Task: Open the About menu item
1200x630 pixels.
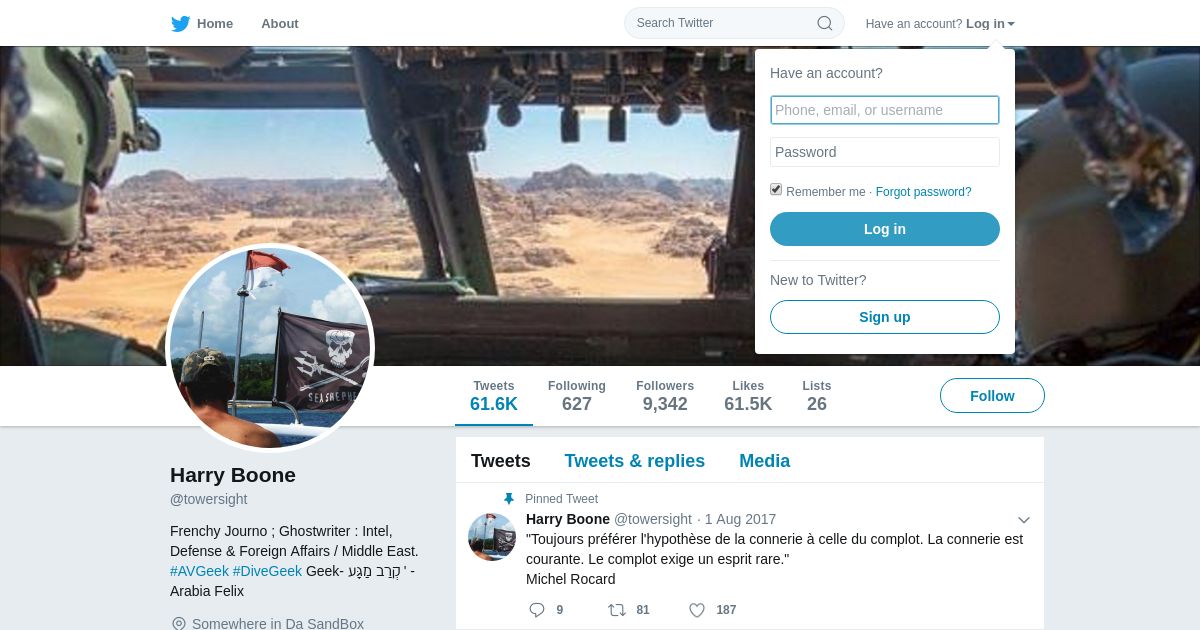Action: pos(280,23)
